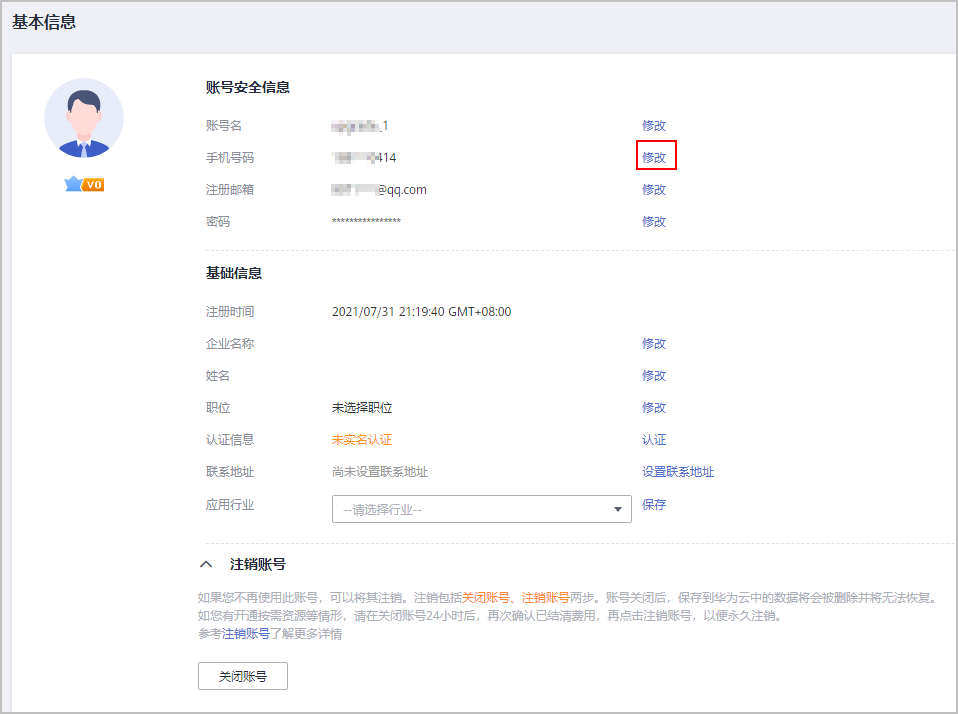This screenshot has height=714, width=958.
Task: Click the 基础信息 section heading
Action: pos(233,273)
